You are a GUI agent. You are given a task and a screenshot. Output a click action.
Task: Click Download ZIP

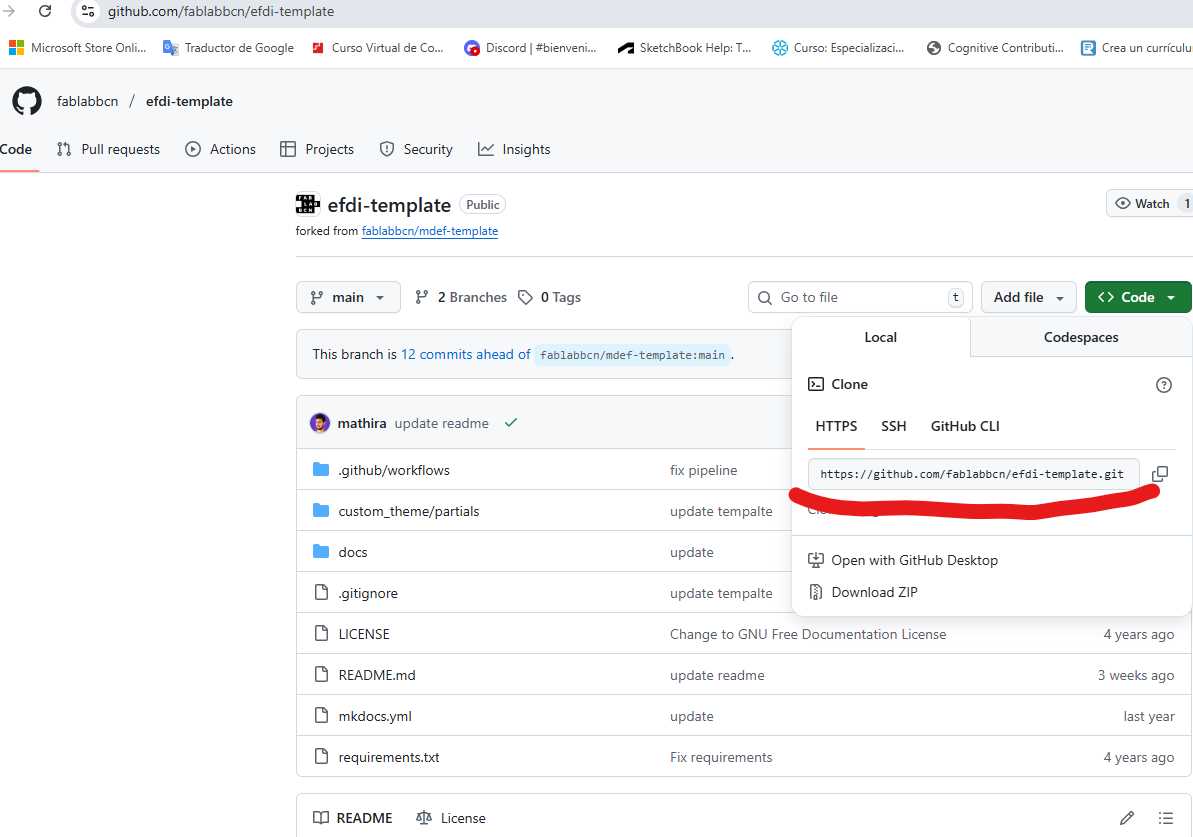click(x=873, y=592)
